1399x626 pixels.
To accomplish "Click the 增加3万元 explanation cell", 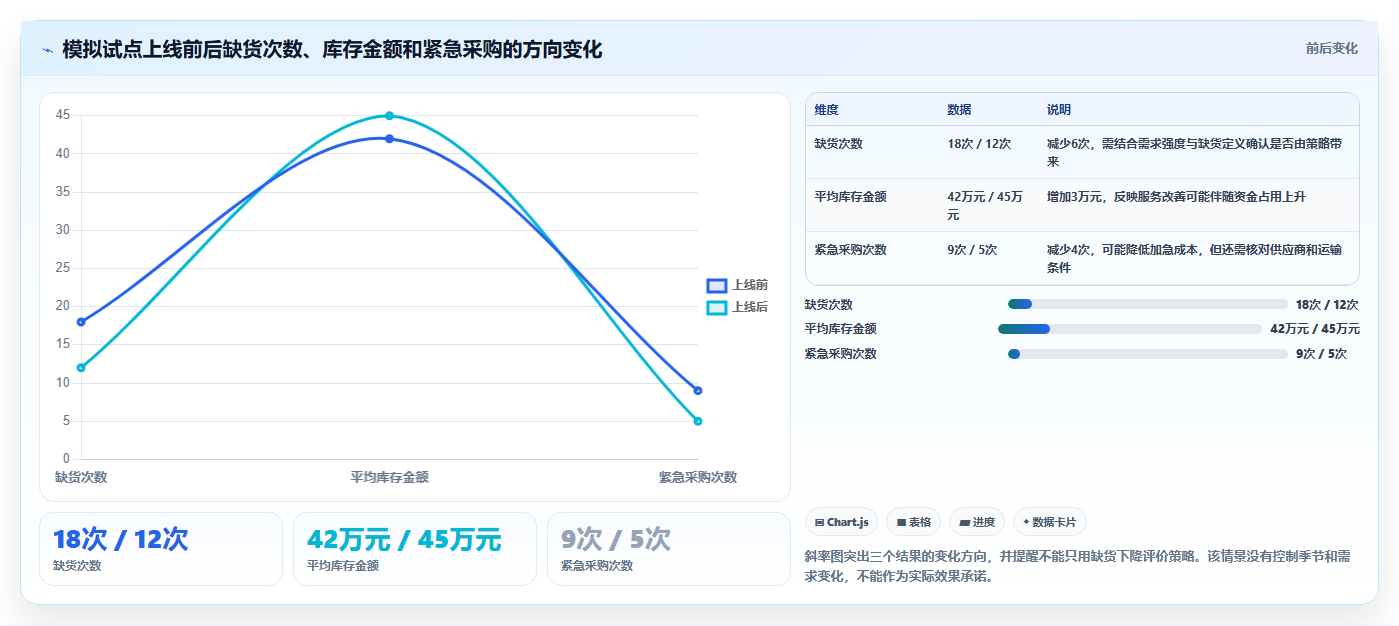I will [1198, 205].
